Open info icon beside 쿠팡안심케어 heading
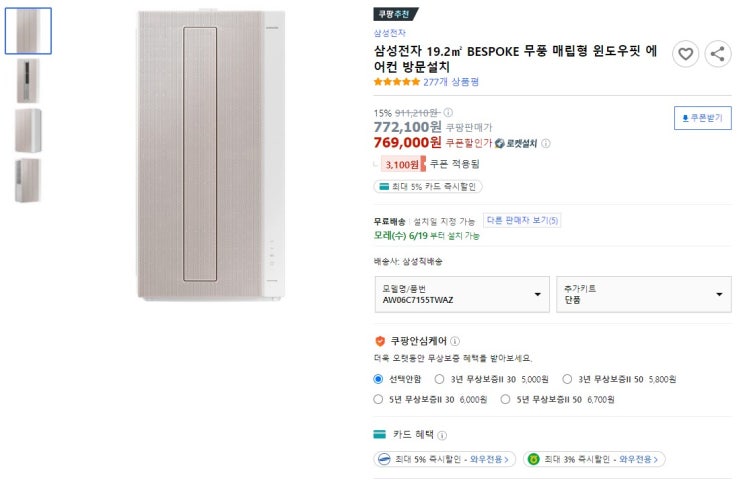 (x=455, y=341)
